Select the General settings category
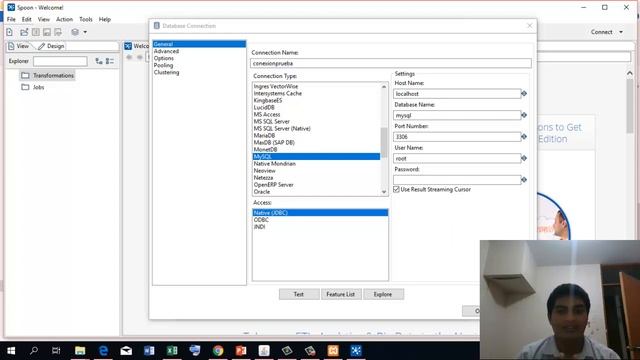Screen dimensions: 640x360 pos(199,44)
